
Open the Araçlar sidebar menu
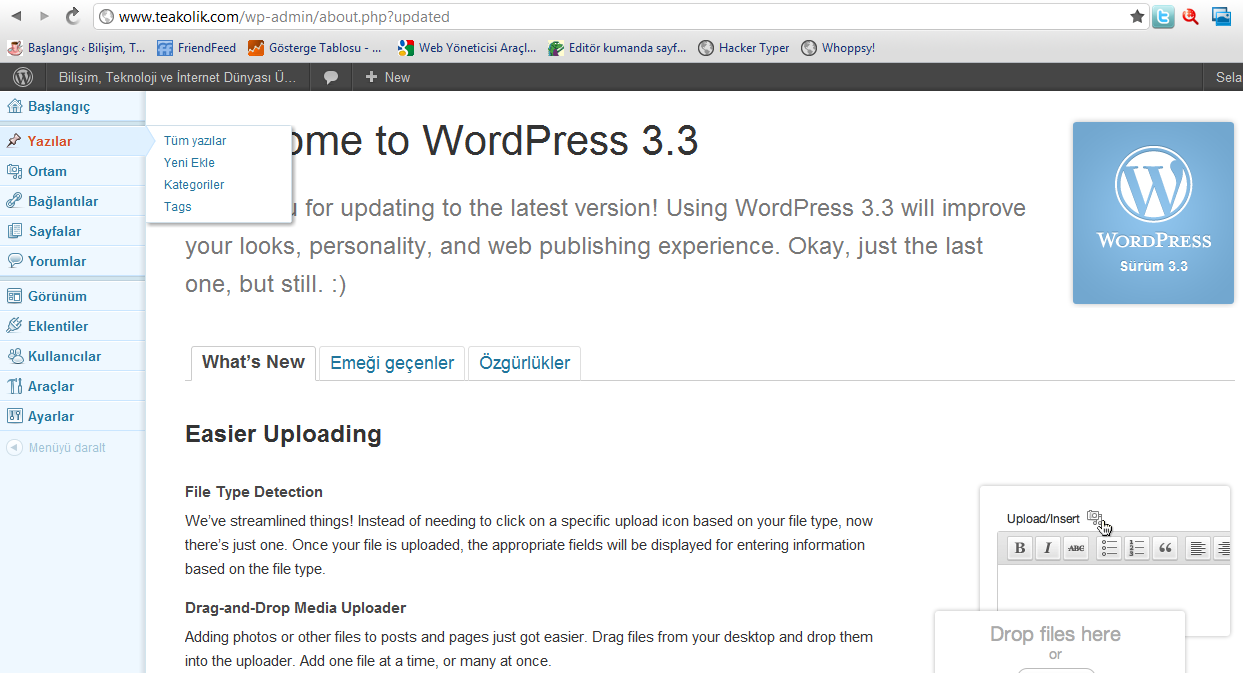(x=72, y=386)
